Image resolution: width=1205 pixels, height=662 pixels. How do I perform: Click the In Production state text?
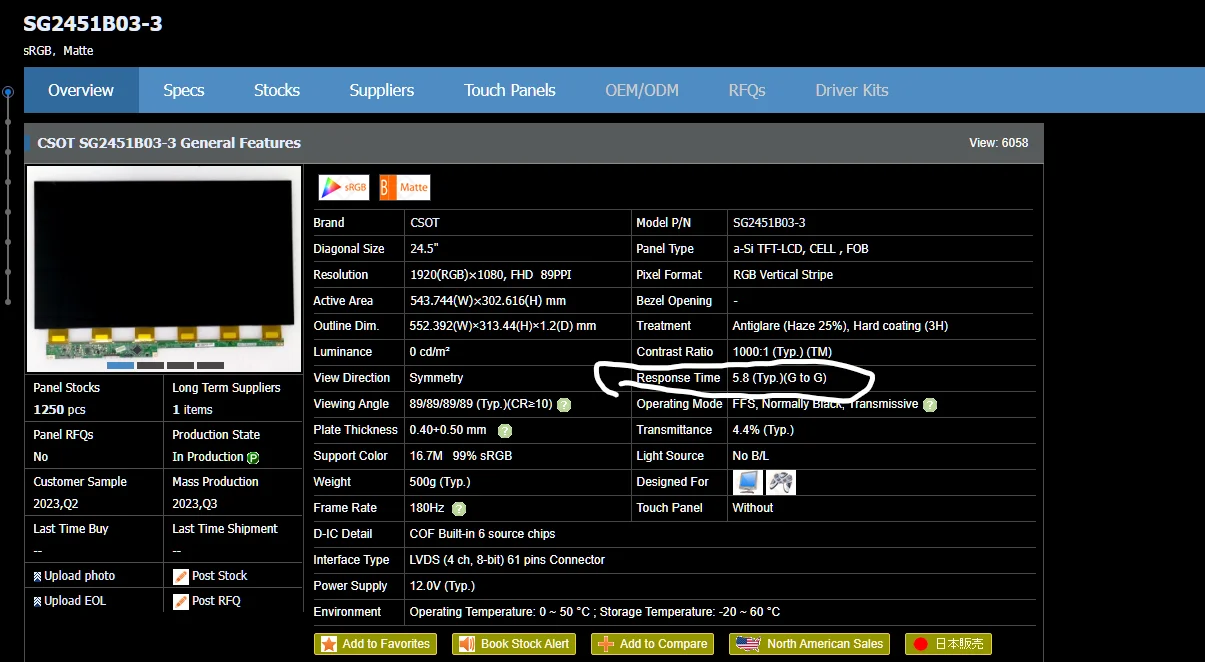point(208,457)
